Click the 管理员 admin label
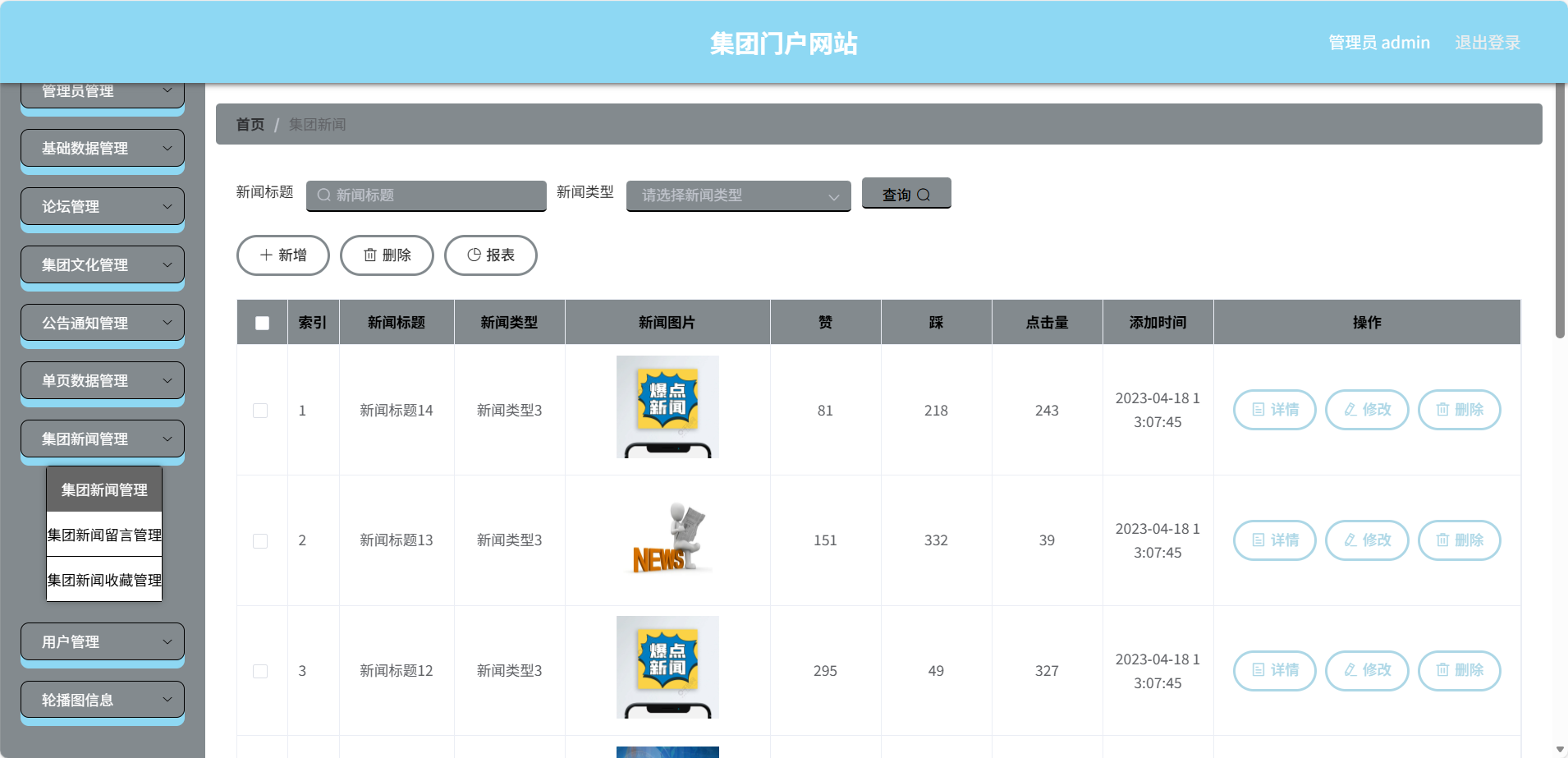This screenshot has height=758, width=1568. 1379,43
